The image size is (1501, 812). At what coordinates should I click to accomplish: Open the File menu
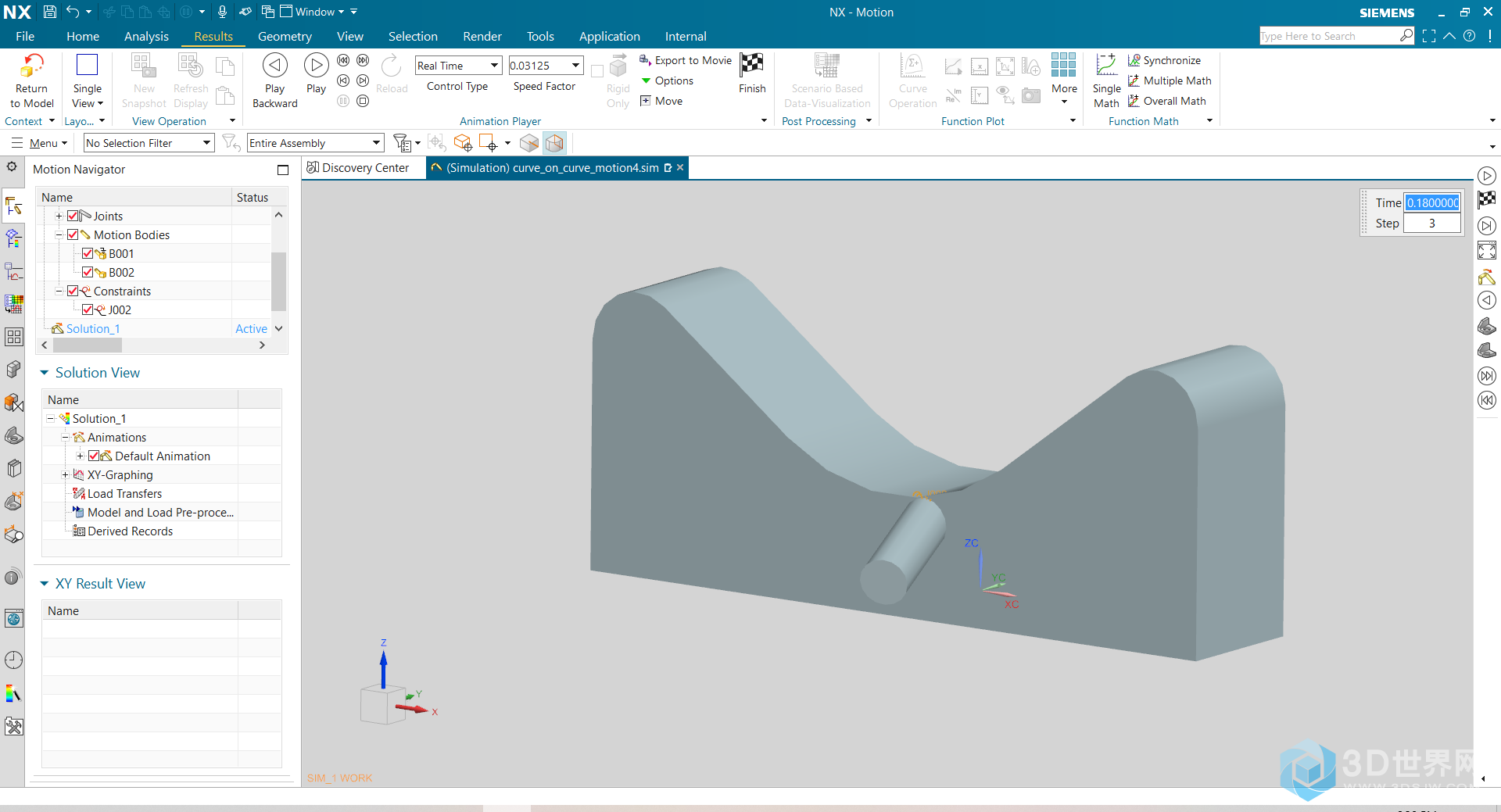tap(25, 36)
